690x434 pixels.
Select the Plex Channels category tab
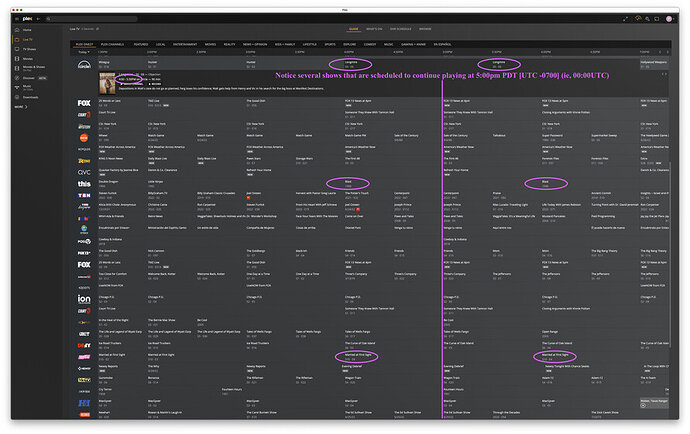click(112, 44)
